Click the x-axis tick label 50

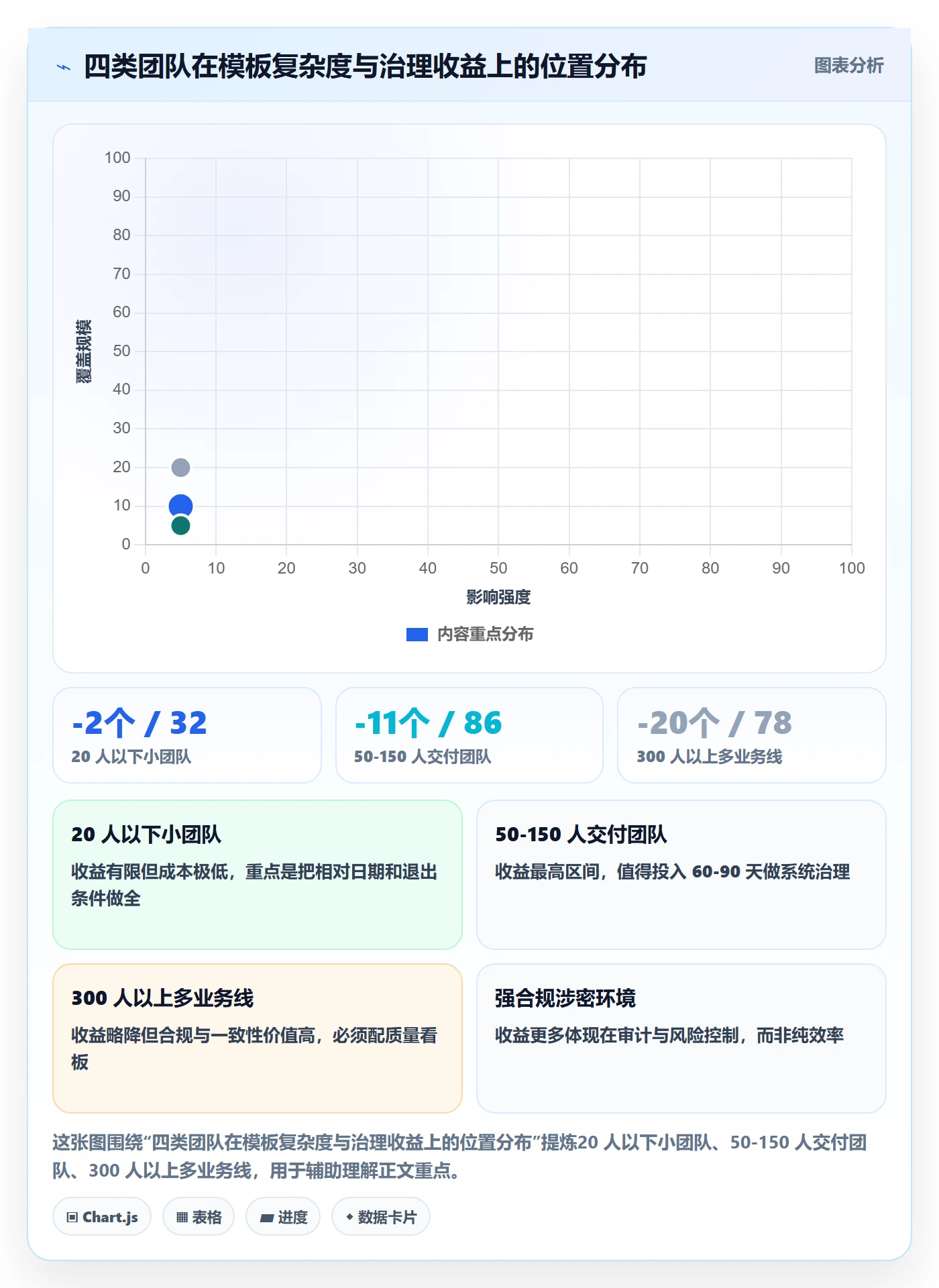point(498,568)
